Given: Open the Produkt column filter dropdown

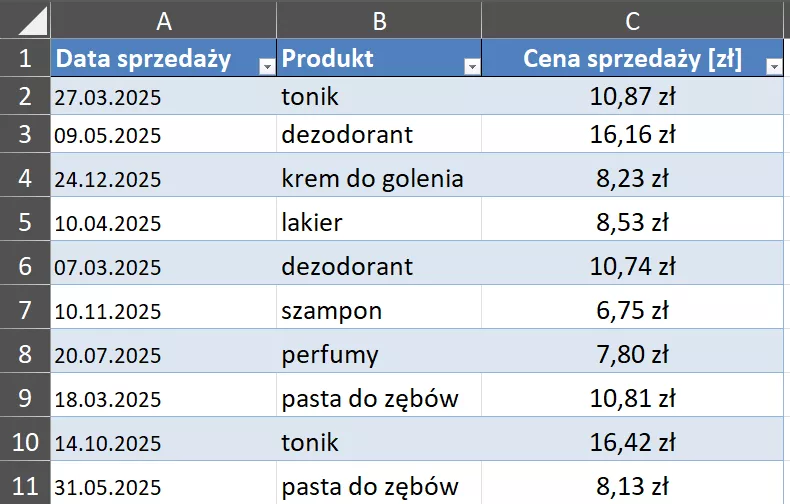Looking at the screenshot, I should (472, 66).
